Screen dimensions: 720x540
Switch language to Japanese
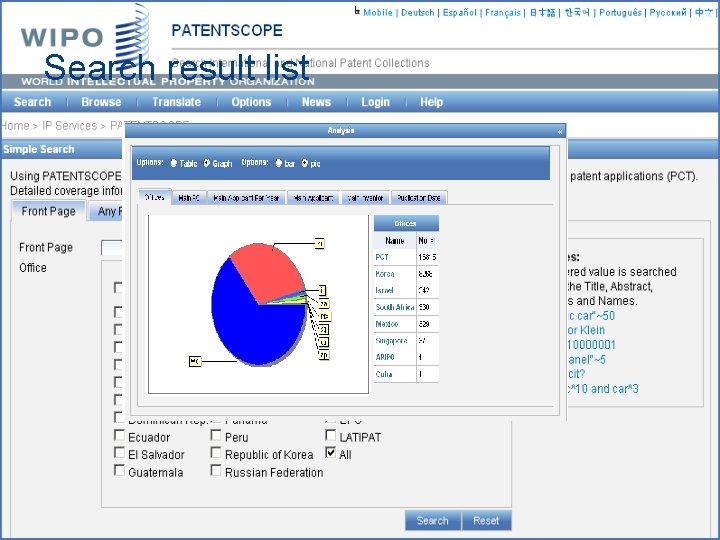542,13
